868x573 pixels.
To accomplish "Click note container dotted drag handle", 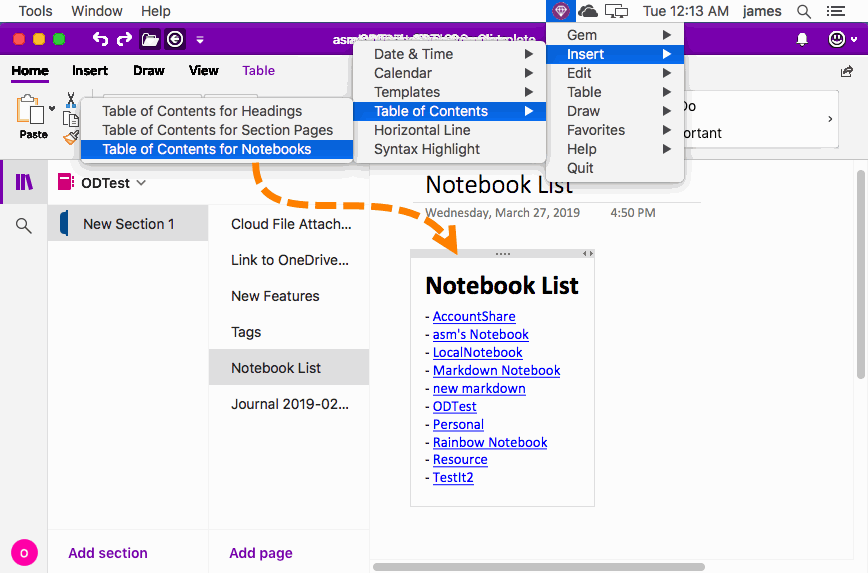I will tap(503, 254).
